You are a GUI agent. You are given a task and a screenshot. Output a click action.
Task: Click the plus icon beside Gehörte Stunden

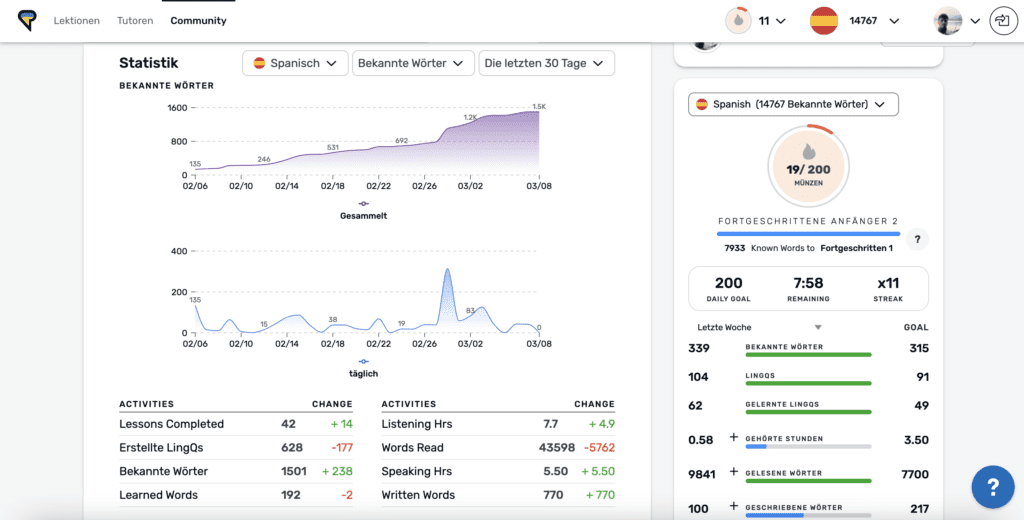pyautogui.click(x=733, y=439)
